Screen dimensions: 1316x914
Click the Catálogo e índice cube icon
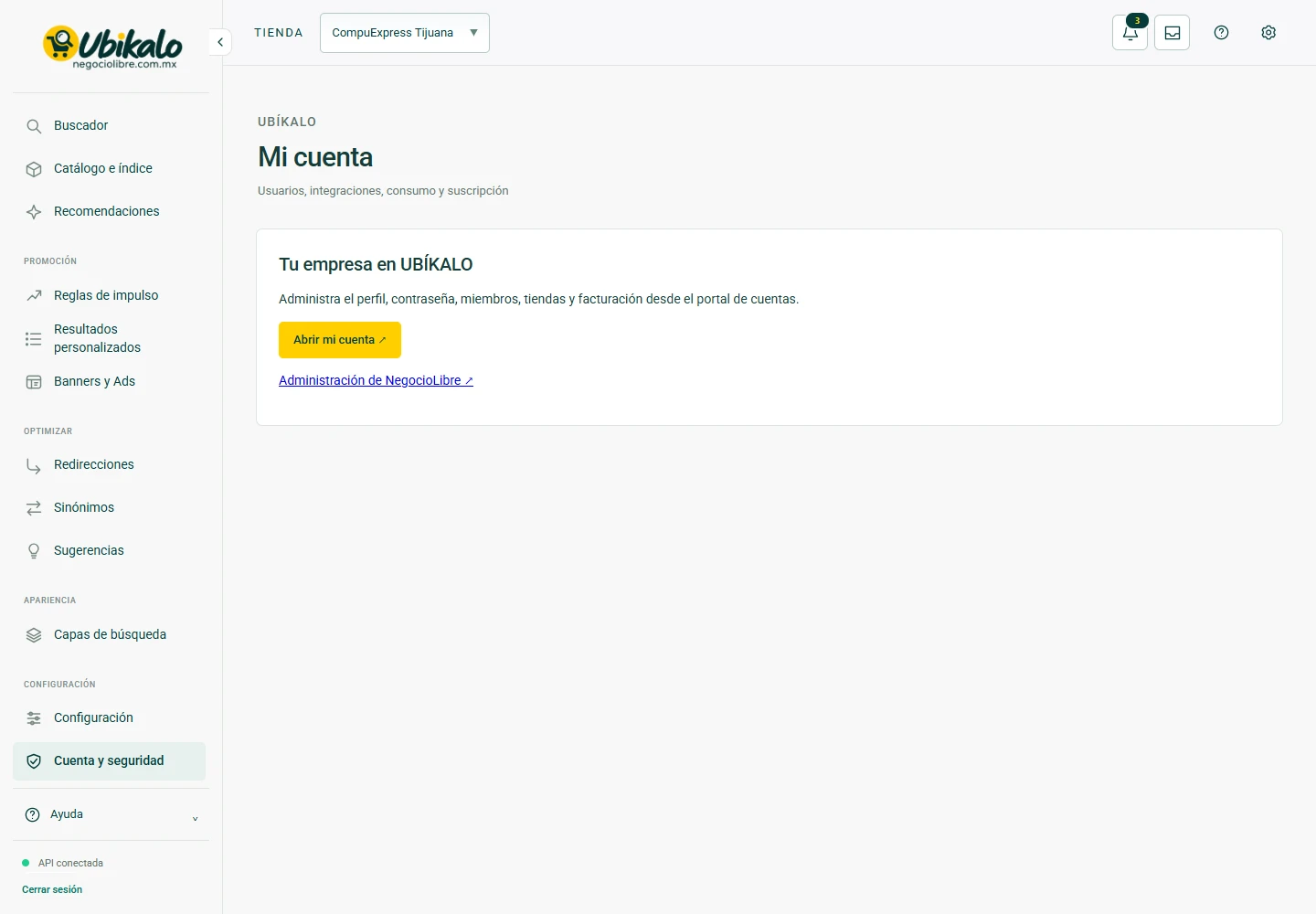click(x=34, y=169)
